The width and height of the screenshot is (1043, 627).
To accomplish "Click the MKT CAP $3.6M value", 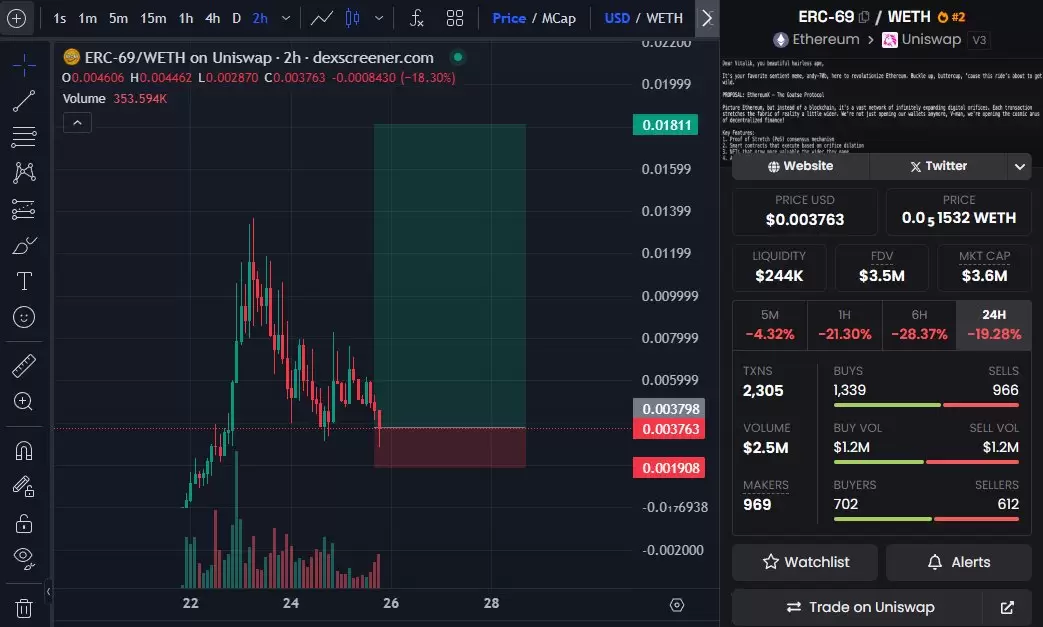I will tap(984, 275).
